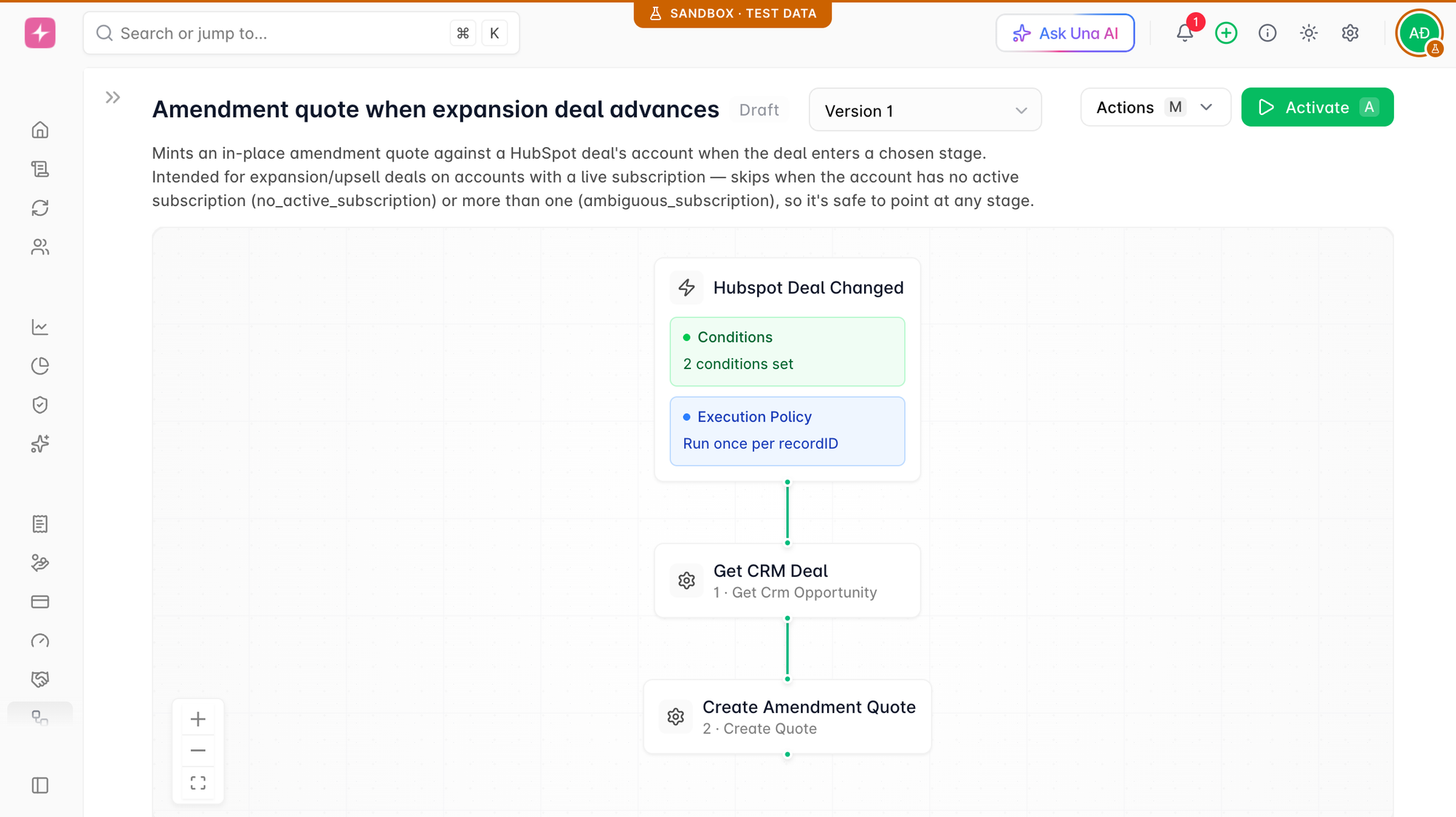Screen dimensions: 1456x817
Task: Open the info circle icon
Action: (1267, 33)
